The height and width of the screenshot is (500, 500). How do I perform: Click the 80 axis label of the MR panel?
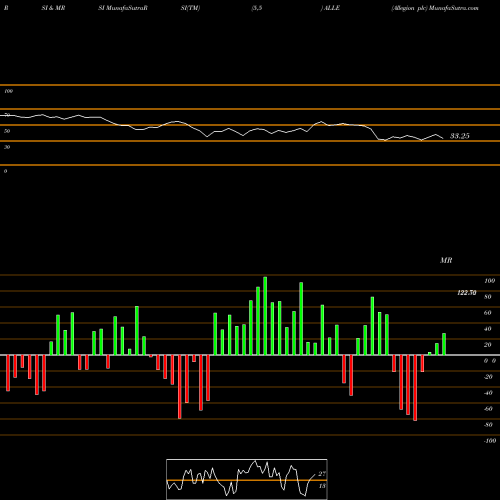point(488,297)
